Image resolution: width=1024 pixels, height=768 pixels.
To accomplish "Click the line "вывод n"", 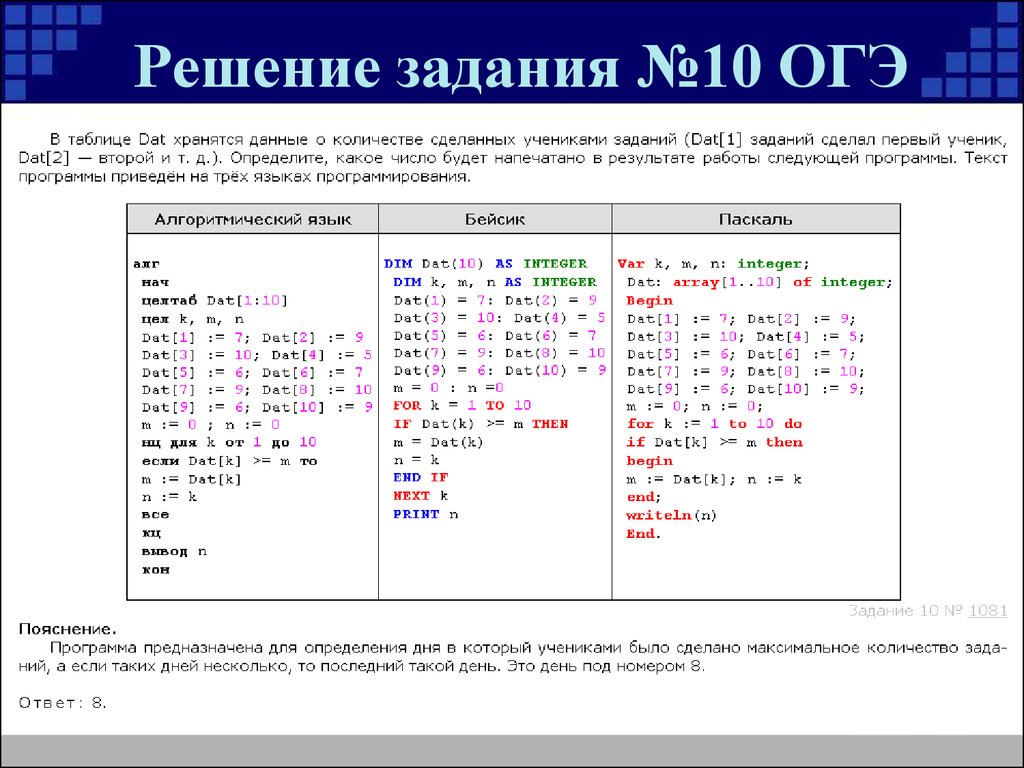I will point(174,551).
